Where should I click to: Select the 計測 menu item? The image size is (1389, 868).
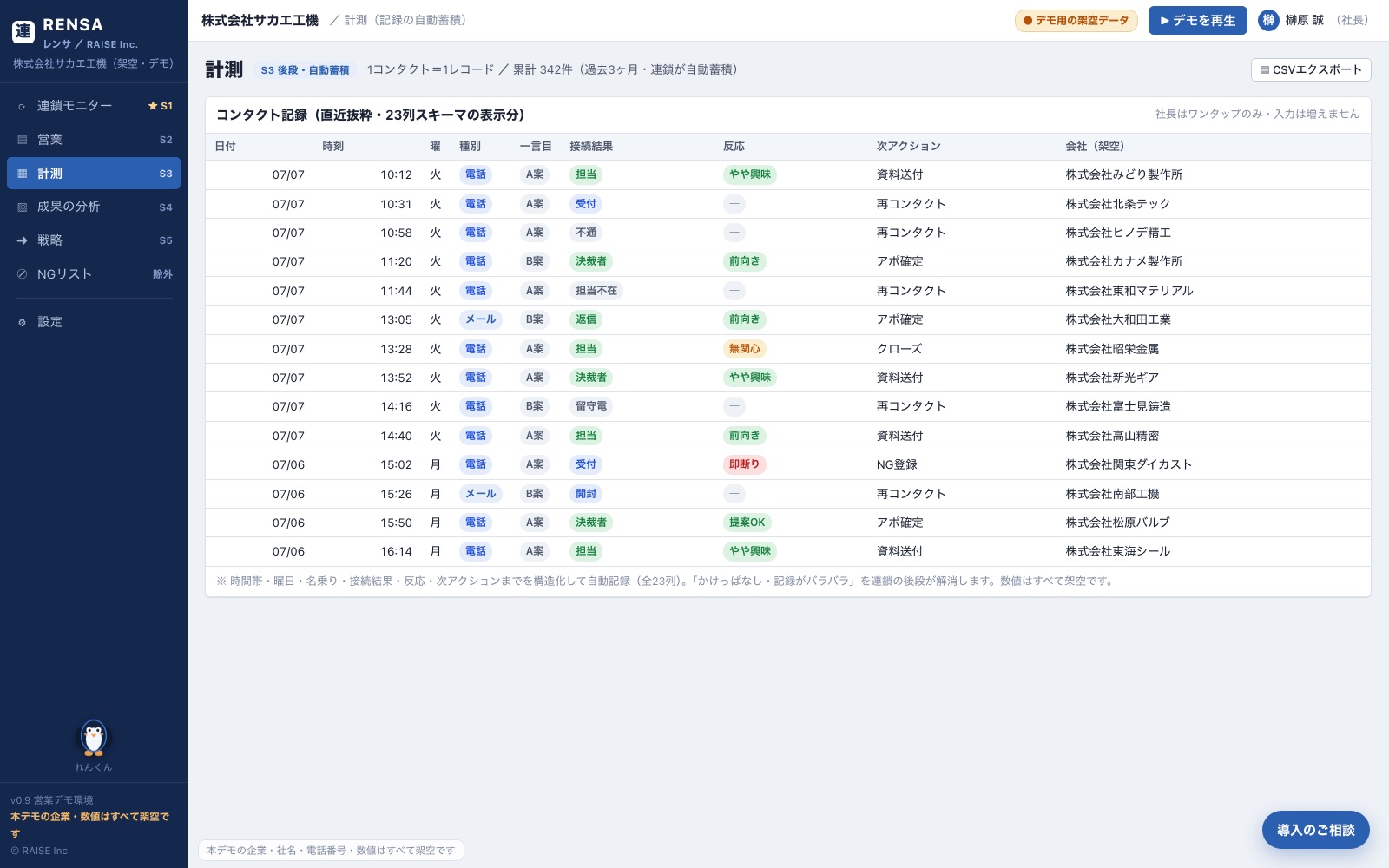coord(94,174)
